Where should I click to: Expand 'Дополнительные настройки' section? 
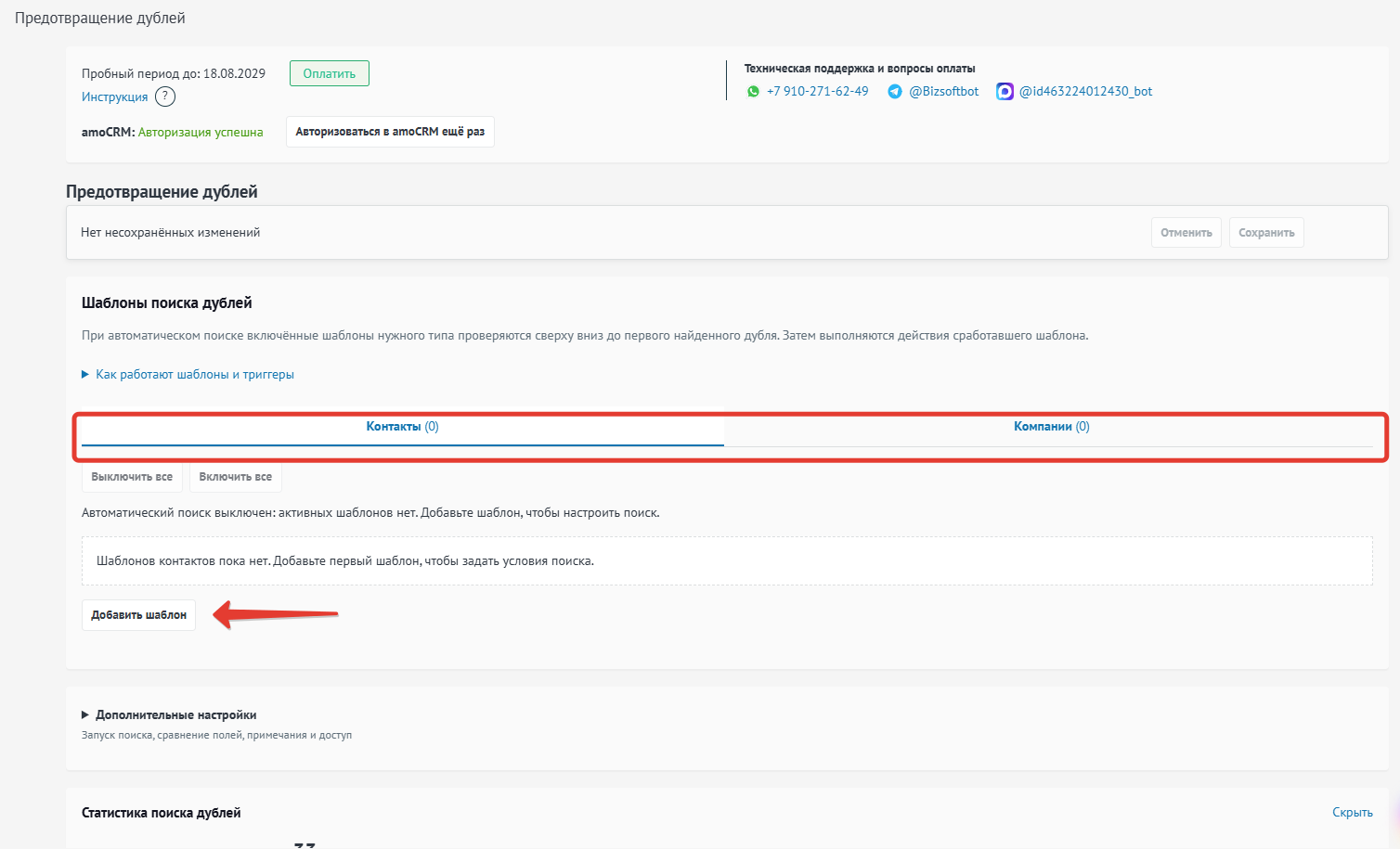point(169,714)
